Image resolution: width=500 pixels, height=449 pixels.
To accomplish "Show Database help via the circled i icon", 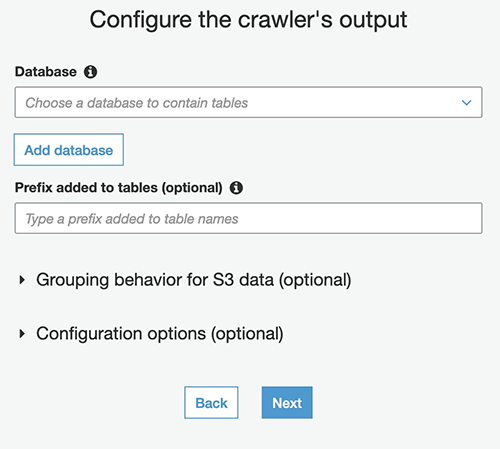I will 90,72.
